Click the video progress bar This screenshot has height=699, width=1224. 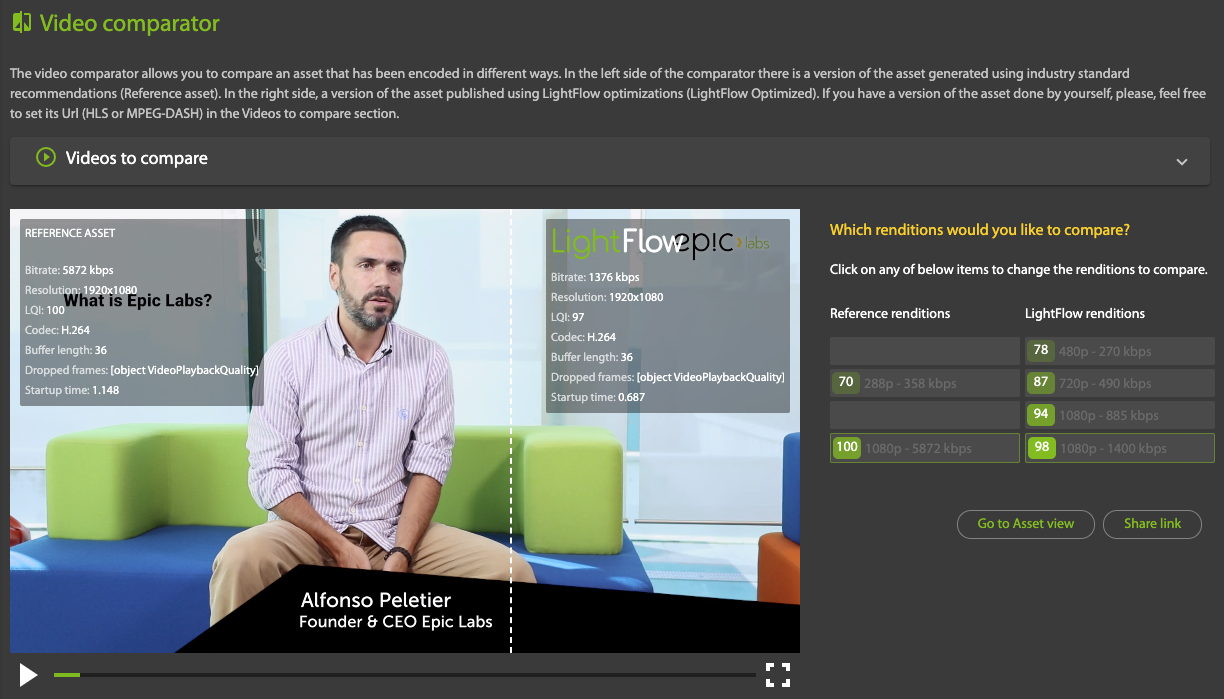click(x=400, y=675)
